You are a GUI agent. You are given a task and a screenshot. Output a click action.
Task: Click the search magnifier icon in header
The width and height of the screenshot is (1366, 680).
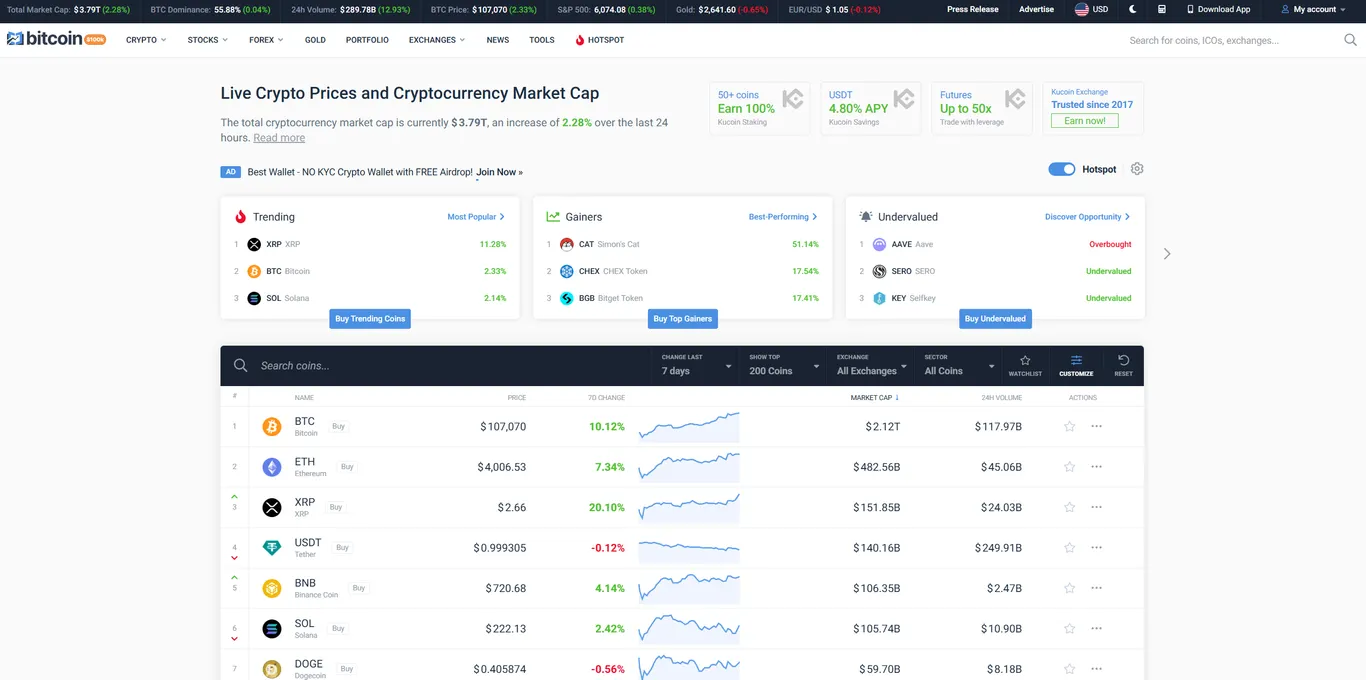pyautogui.click(x=1350, y=40)
